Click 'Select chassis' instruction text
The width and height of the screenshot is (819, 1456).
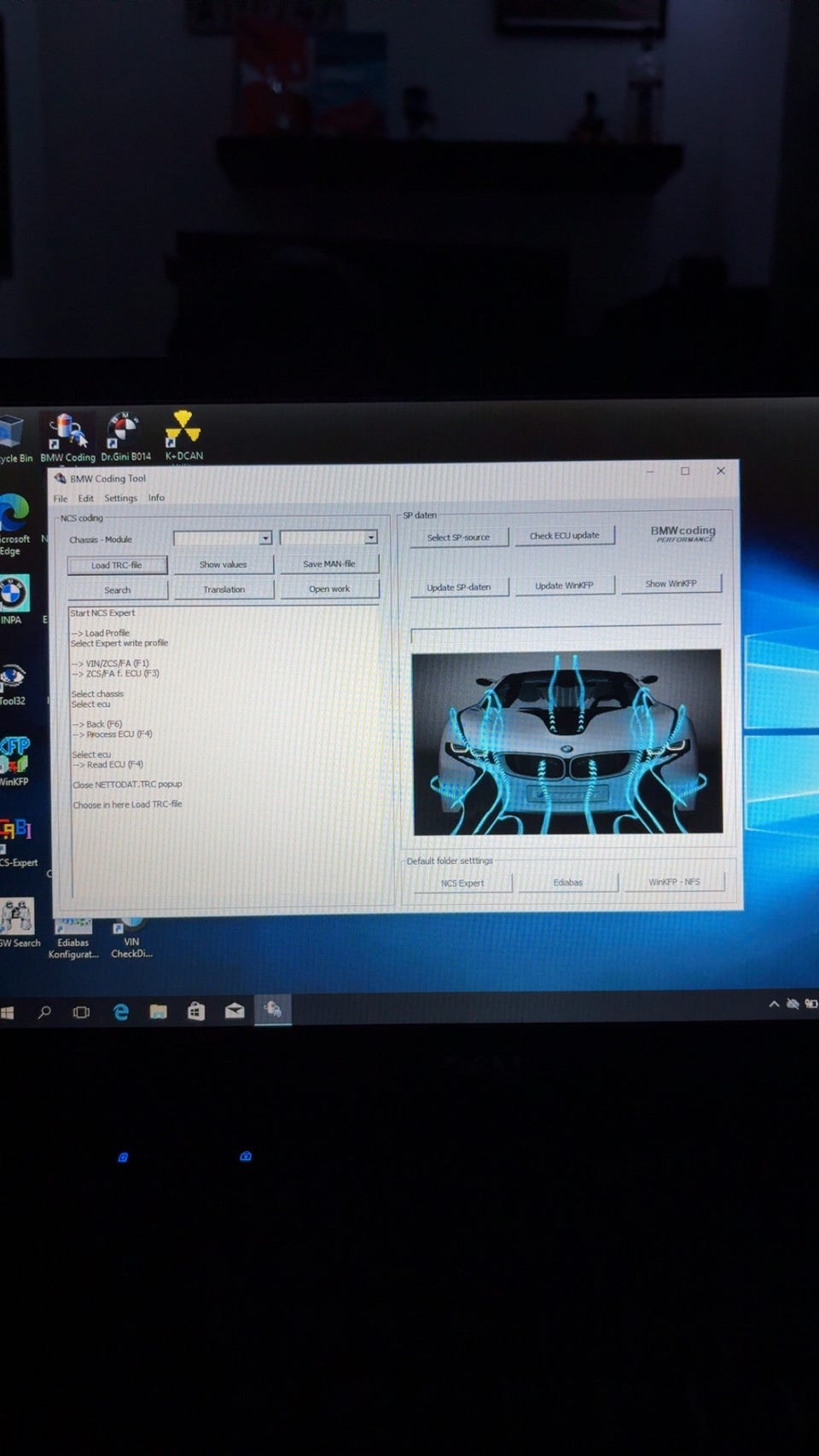(97, 694)
